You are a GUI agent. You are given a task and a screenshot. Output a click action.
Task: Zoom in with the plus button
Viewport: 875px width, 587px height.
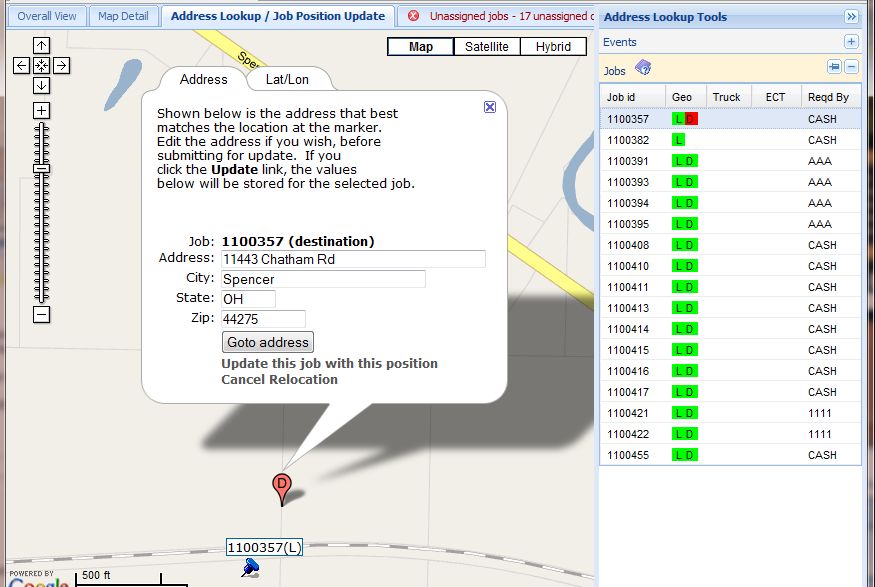(41, 110)
